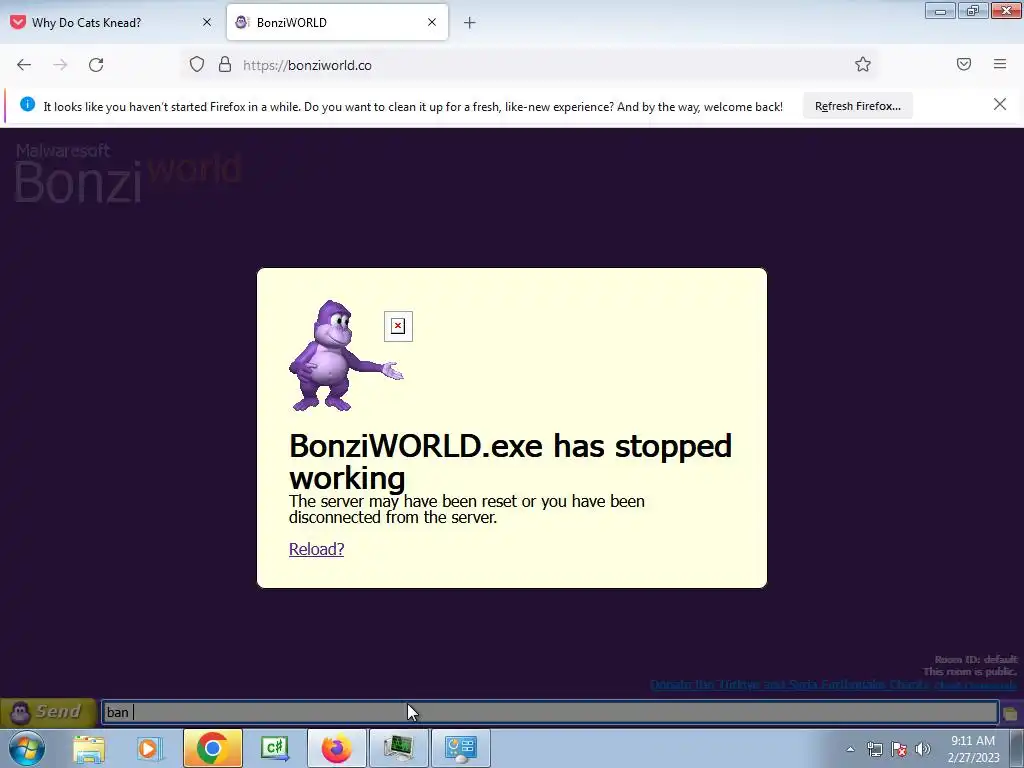Open Windows Explorer from taskbar
Viewport: 1024px width, 768px height.
tap(89, 749)
